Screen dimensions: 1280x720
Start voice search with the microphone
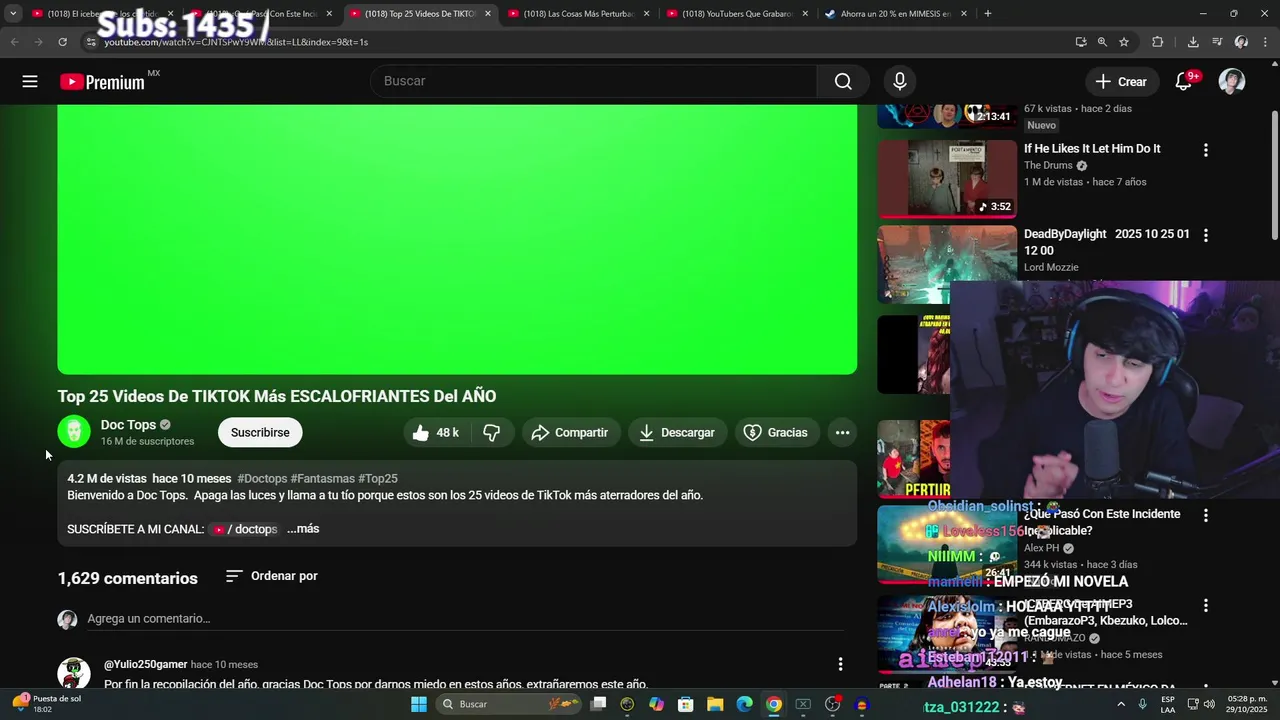pyautogui.click(x=900, y=81)
